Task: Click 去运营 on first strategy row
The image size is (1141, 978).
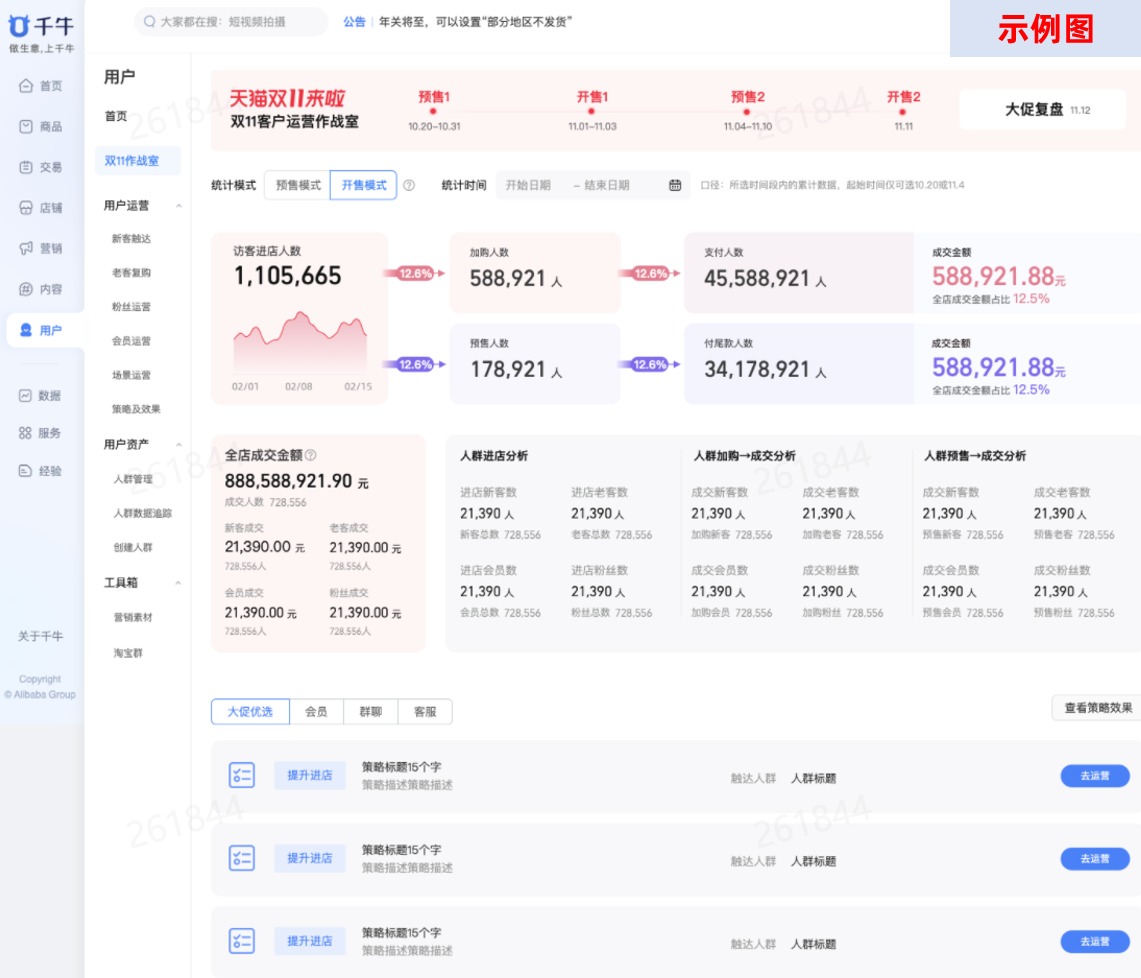Action: point(1095,776)
